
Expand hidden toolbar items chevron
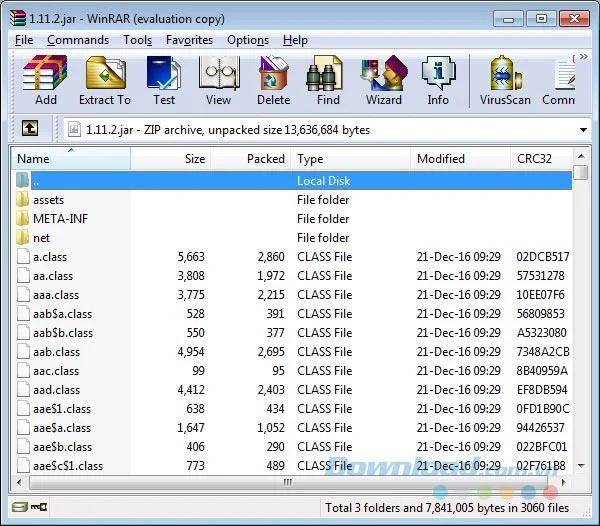click(x=584, y=57)
